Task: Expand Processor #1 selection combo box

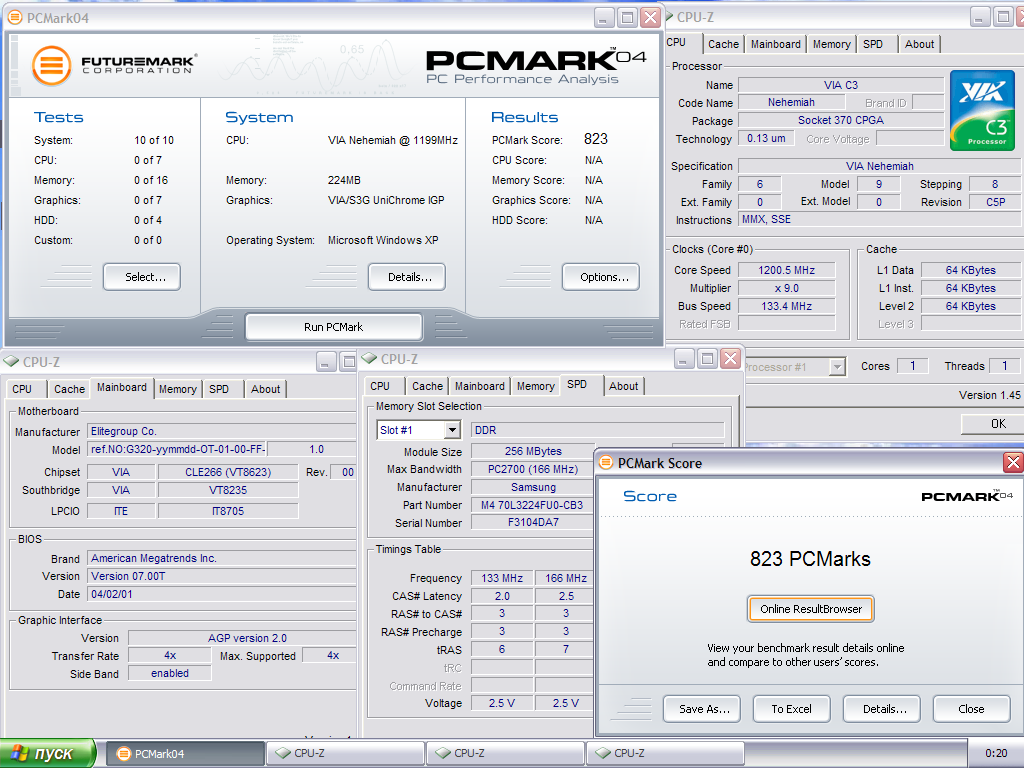Action: point(837,367)
